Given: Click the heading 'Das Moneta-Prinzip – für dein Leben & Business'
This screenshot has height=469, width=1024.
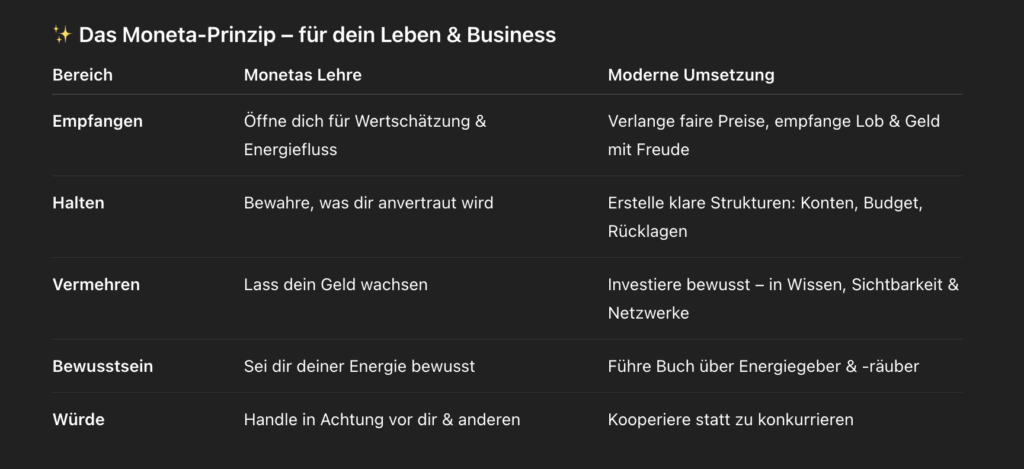Looking at the screenshot, I should point(317,36).
